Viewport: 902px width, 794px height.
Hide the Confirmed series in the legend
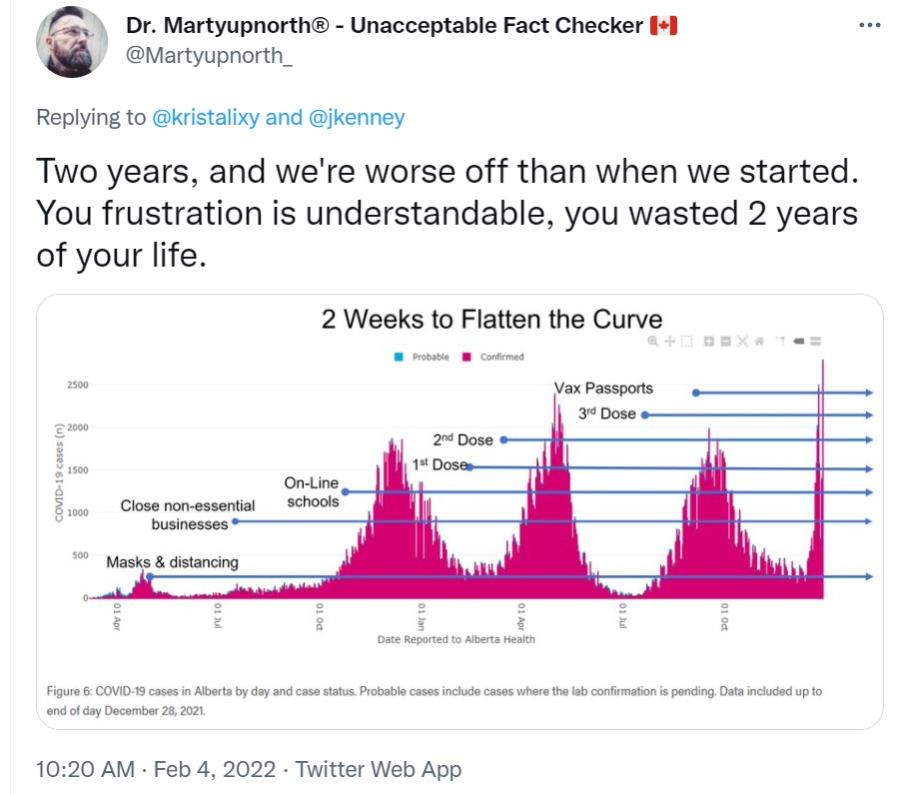point(467,357)
